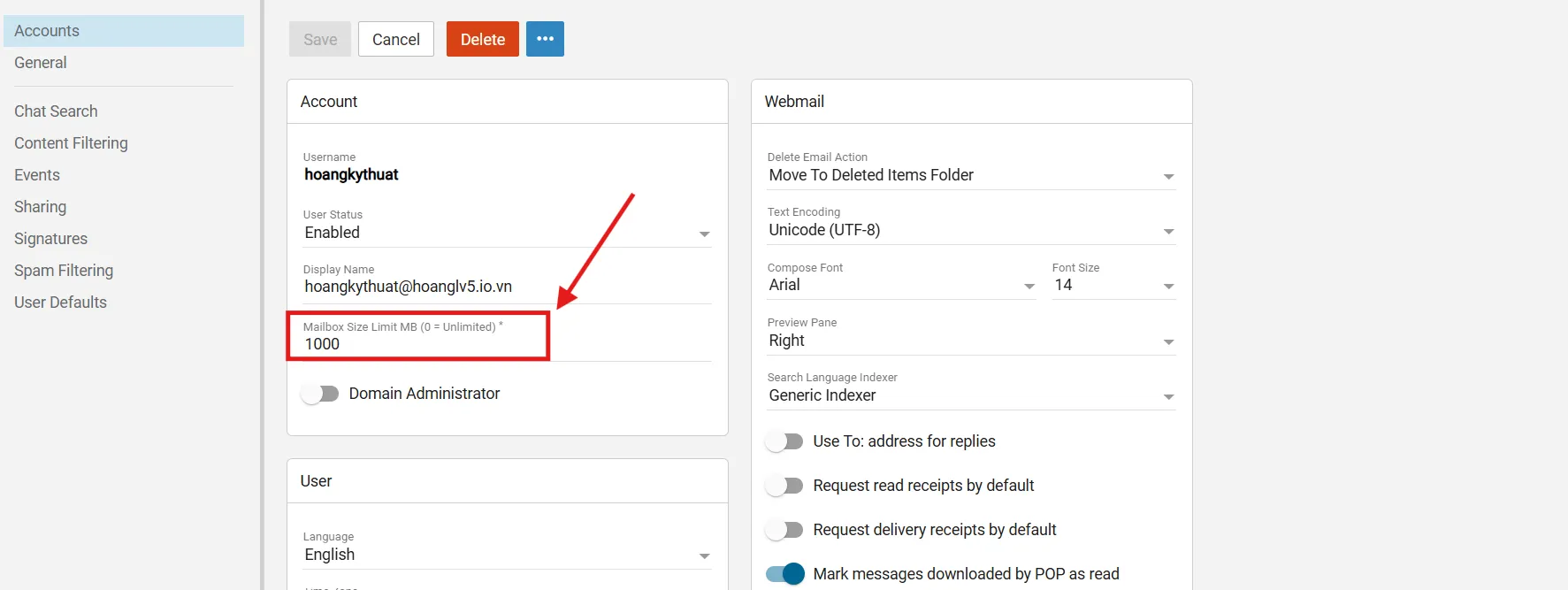Go to Content Filtering settings
Image resolution: width=1568 pixels, height=590 pixels.
coord(71,143)
